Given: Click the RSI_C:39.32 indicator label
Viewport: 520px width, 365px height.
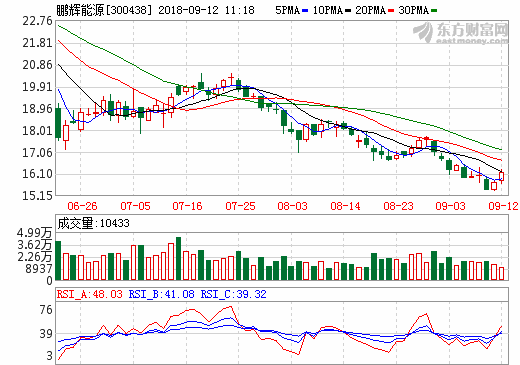Looking at the screenshot, I should 234,294.
